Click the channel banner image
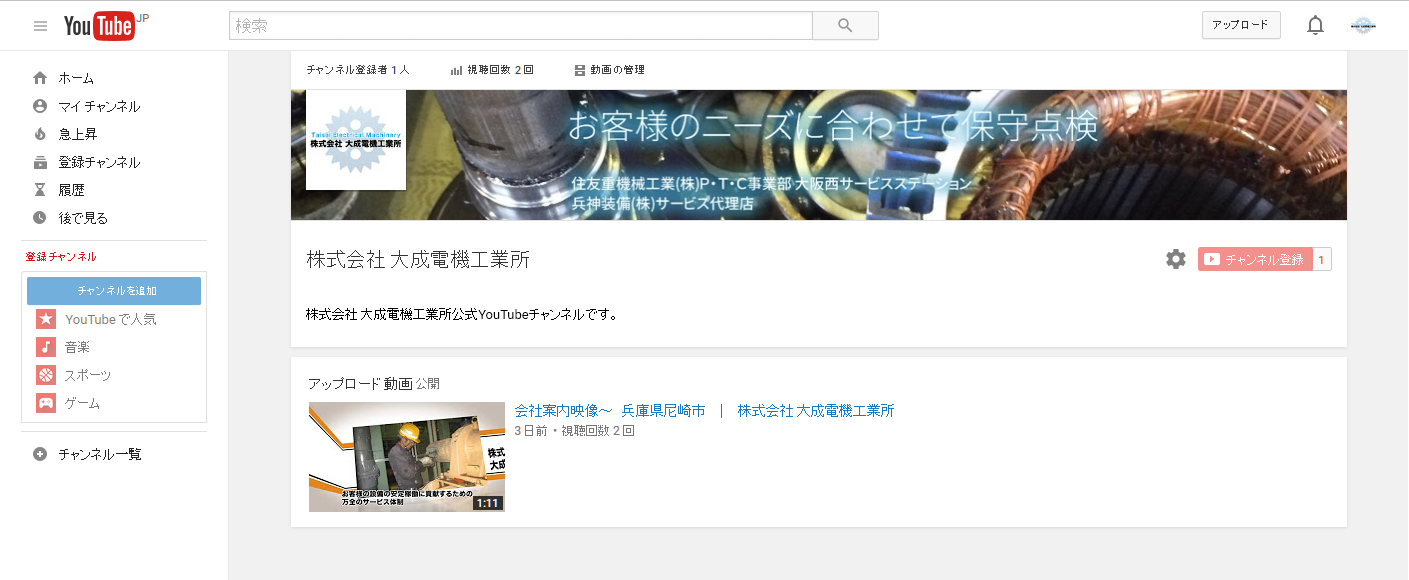 tap(819, 155)
